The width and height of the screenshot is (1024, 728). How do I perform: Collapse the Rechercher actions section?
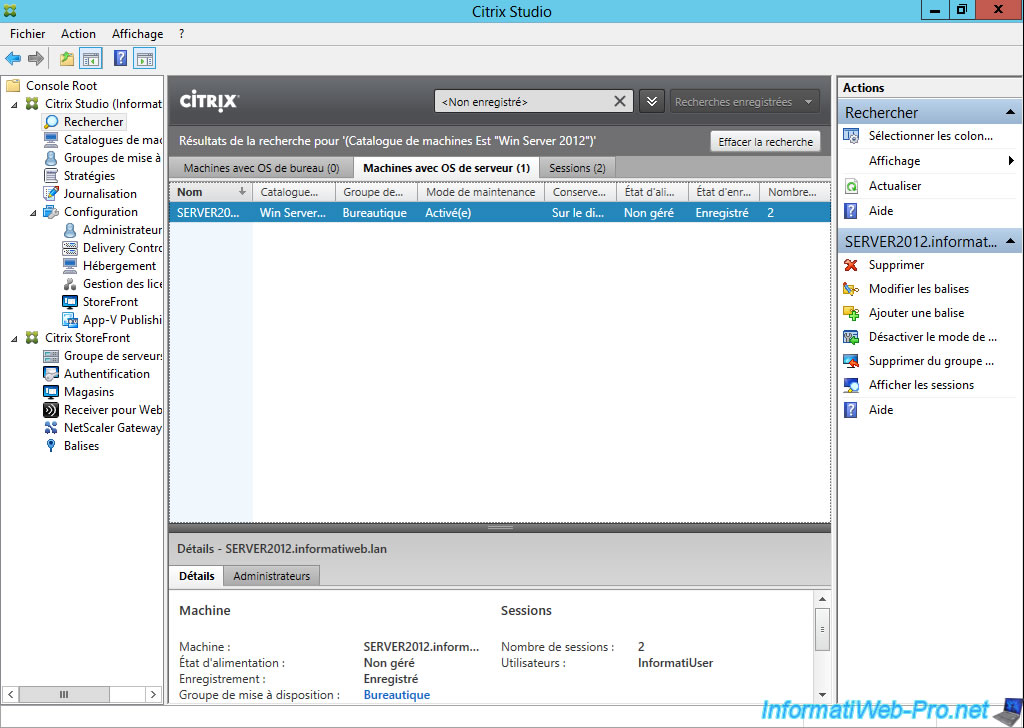tap(1010, 113)
